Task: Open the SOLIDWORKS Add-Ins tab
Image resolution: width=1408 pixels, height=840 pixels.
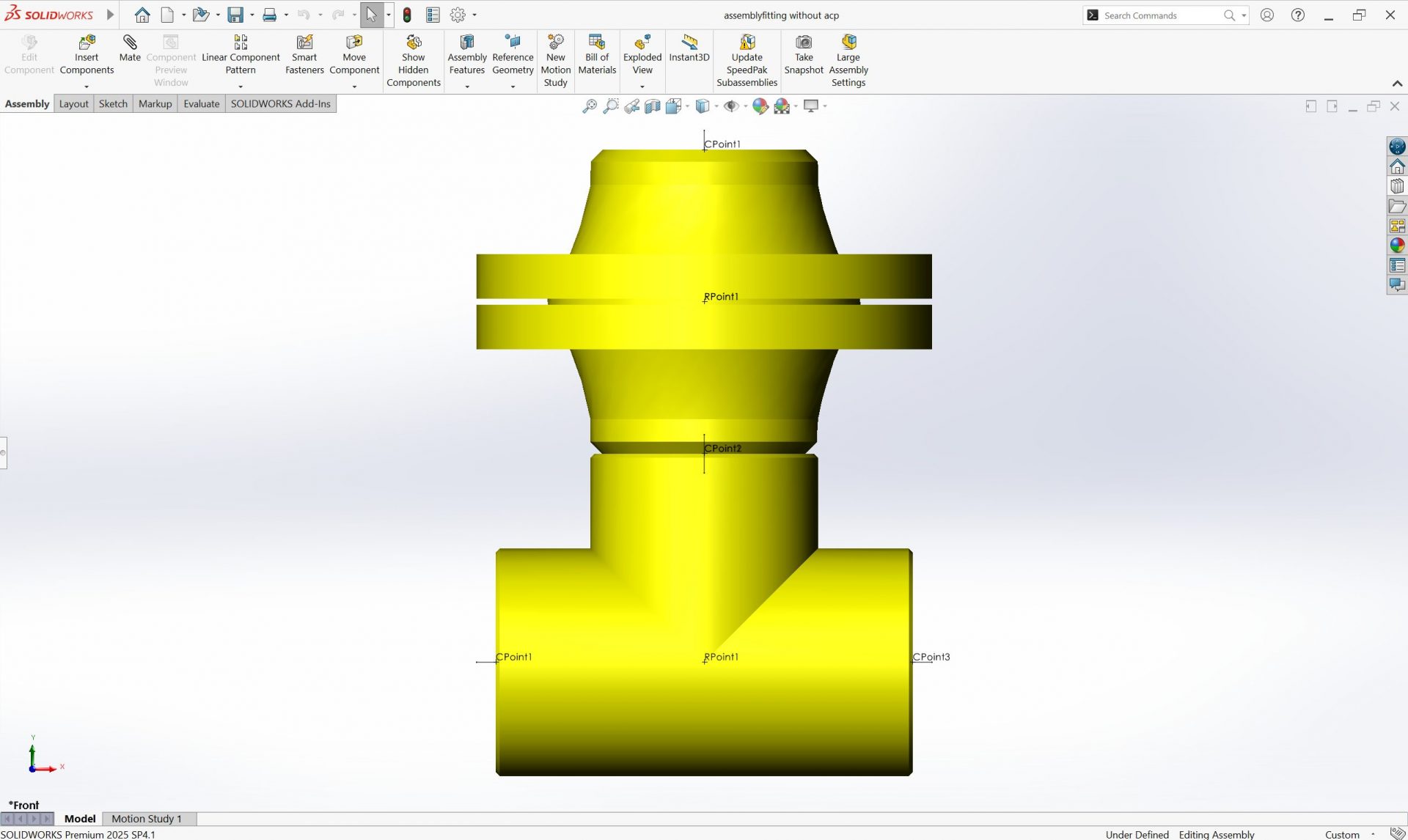Action: click(280, 103)
